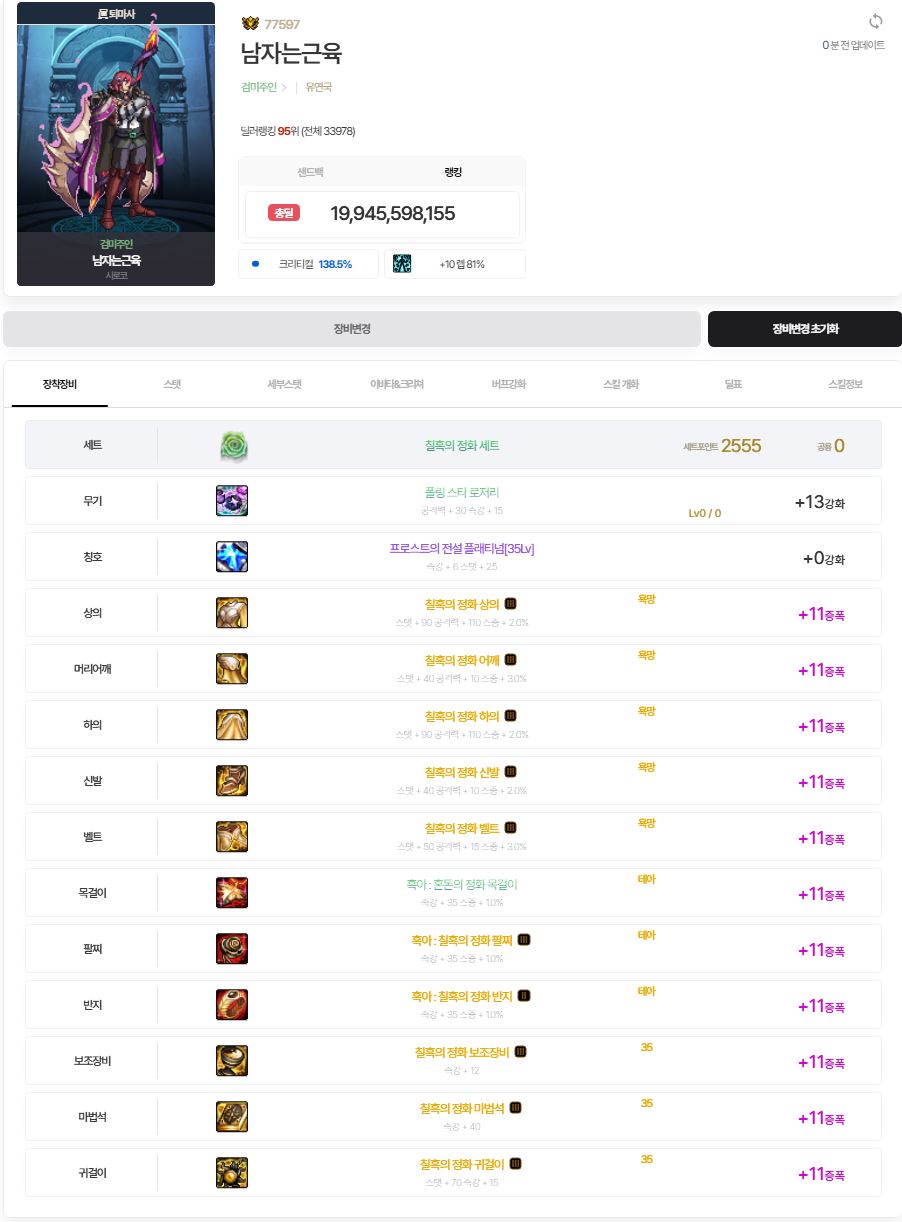Click the necklace item icon
The image size is (902, 1222).
click(x=232, y=893)
